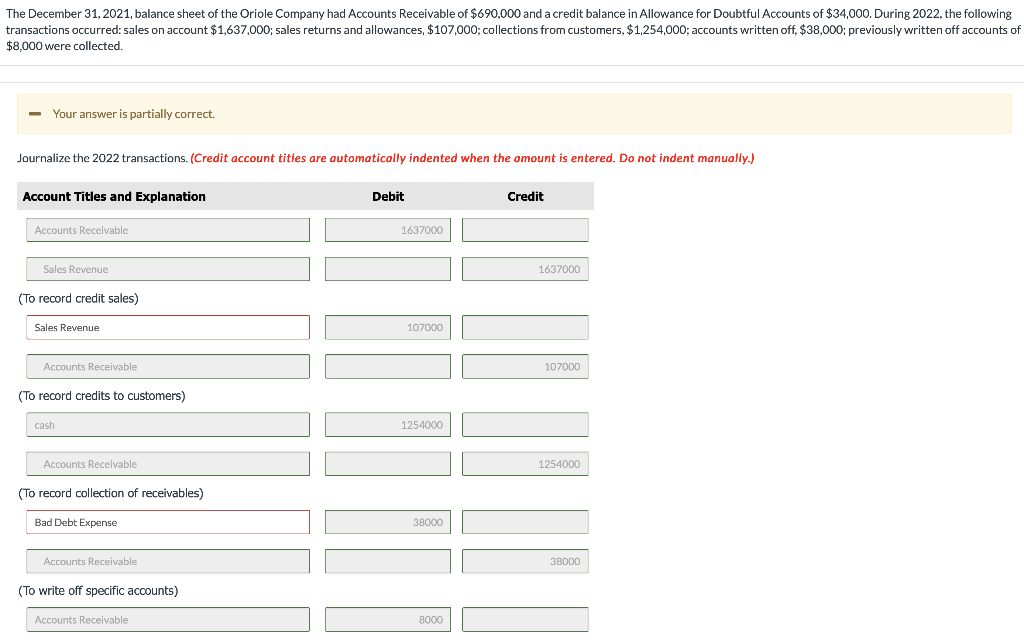1024x642 pixels.
Task: Click the debit field showing 8000
Action: pos(388,620)
